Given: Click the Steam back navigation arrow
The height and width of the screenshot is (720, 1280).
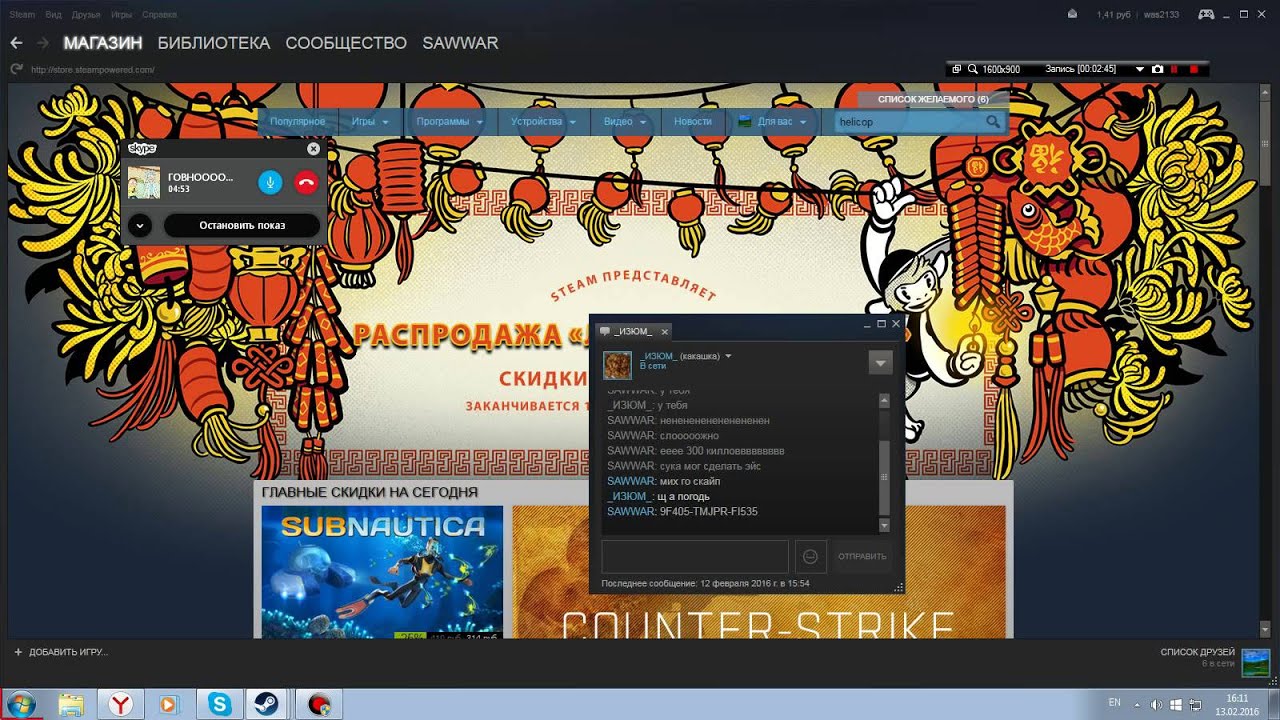Looking at the screenshot, I should 16,43.
